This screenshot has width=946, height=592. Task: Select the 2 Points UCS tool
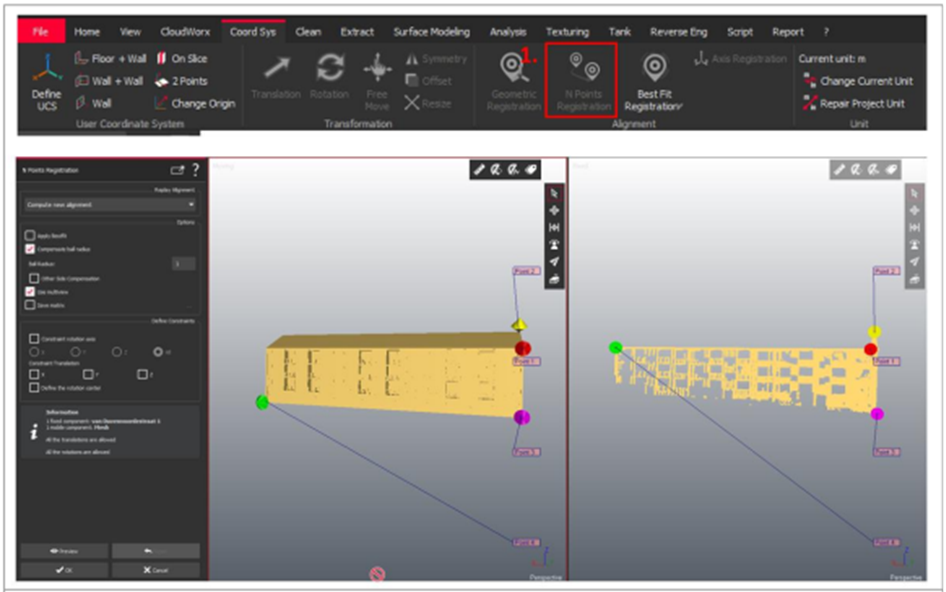(182, 81)
